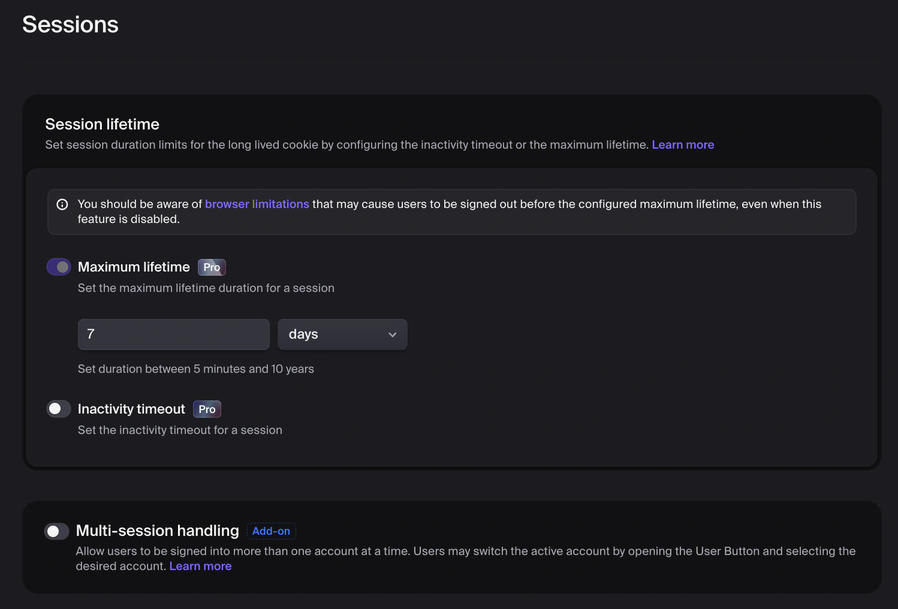Click the info icon in the warning banner
The image size is (898, 609).
[62, 203]
